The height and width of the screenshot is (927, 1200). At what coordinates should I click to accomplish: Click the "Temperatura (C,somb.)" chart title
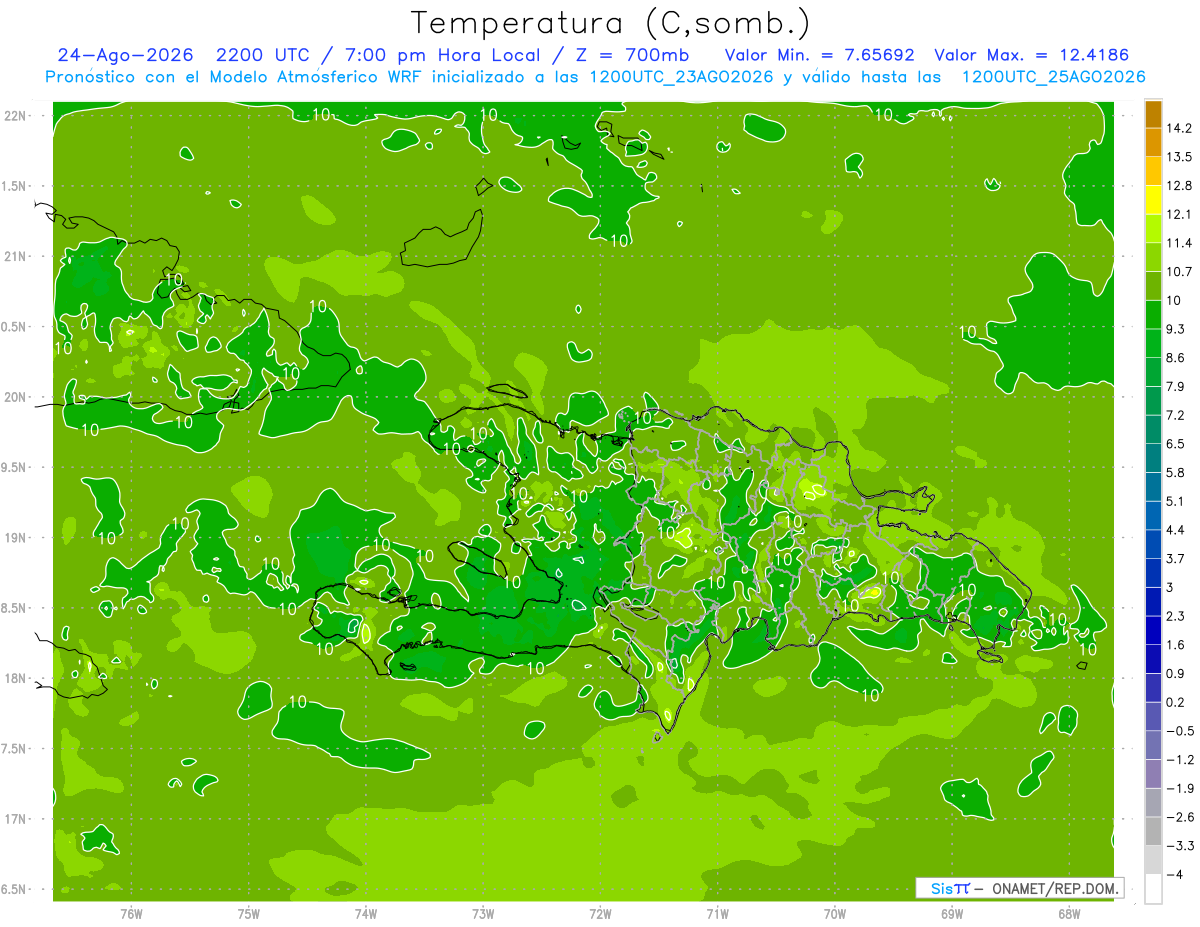(x=611, y=23)
